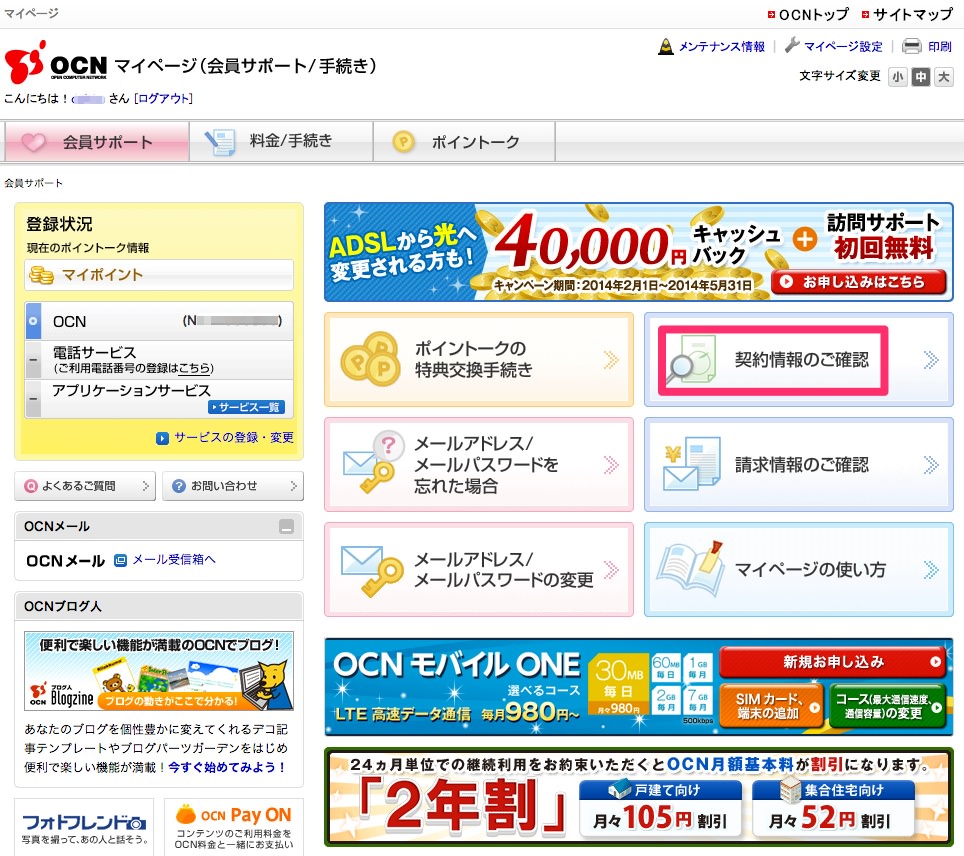Click the yen invoice icon for 請求情報
The image size is (964, 856).
tap(692, 464)
